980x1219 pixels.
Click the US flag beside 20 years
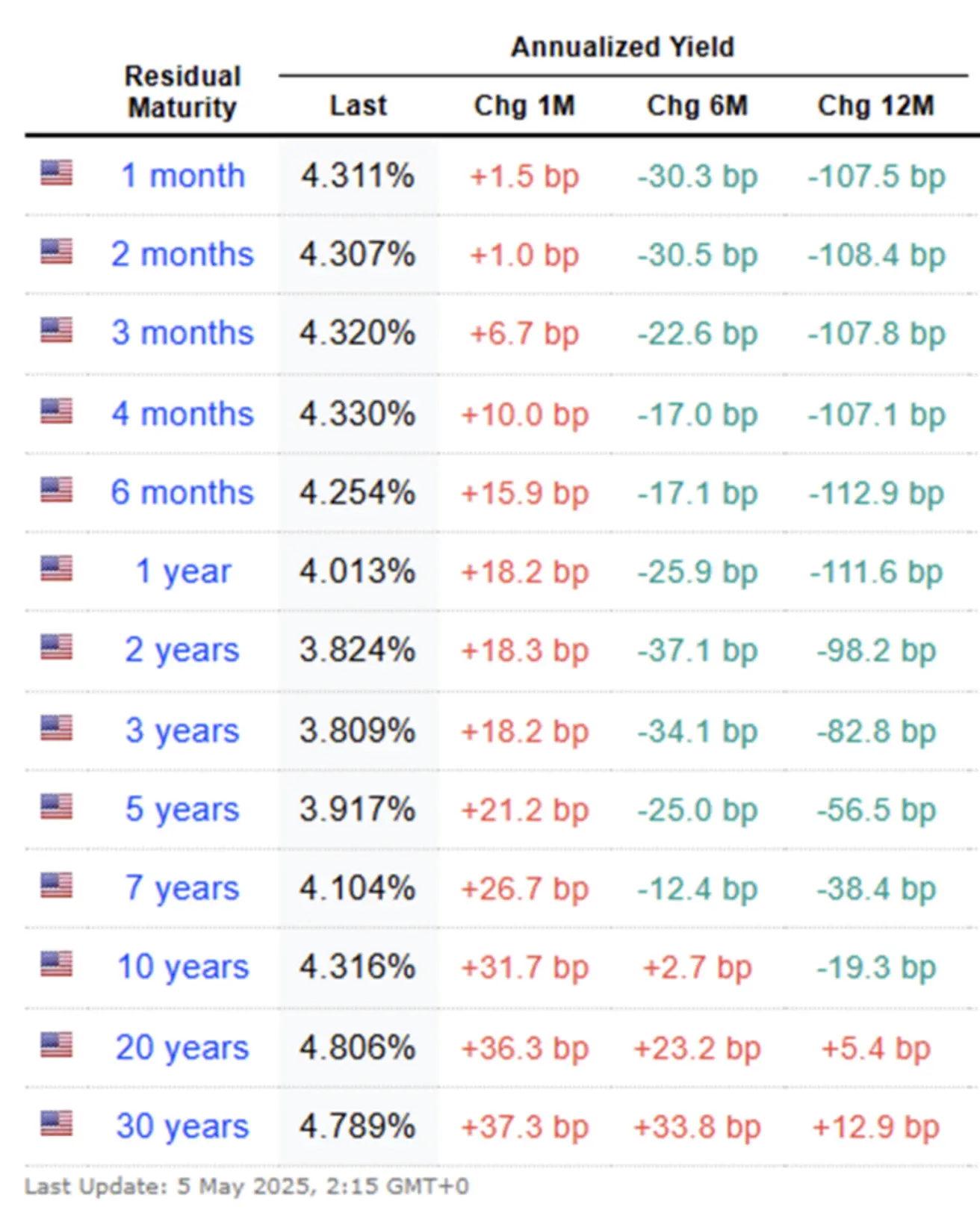(x=56, y=1044)
